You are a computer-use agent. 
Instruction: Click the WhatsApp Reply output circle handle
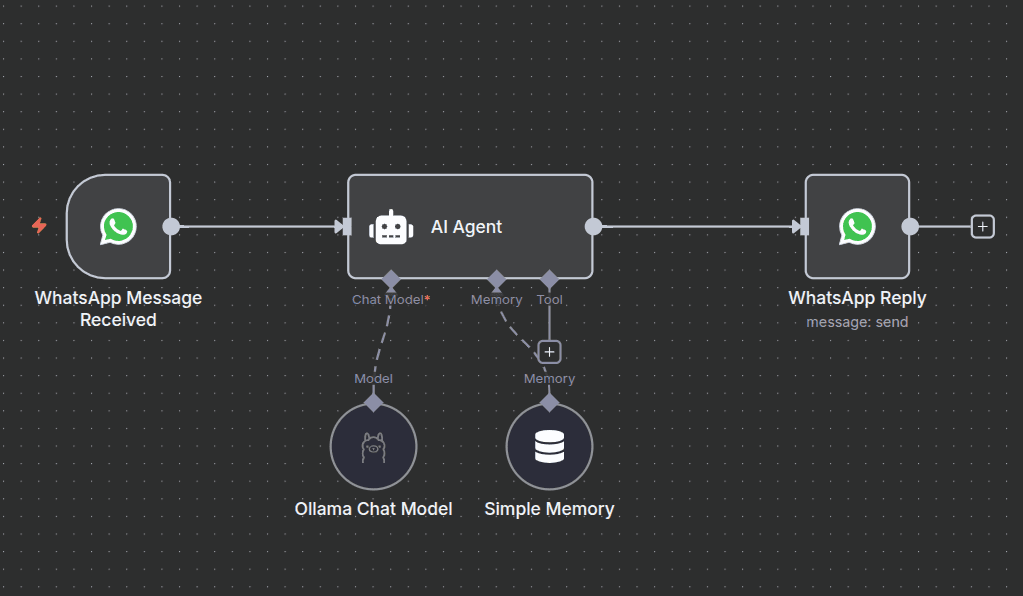coord(910,227)
